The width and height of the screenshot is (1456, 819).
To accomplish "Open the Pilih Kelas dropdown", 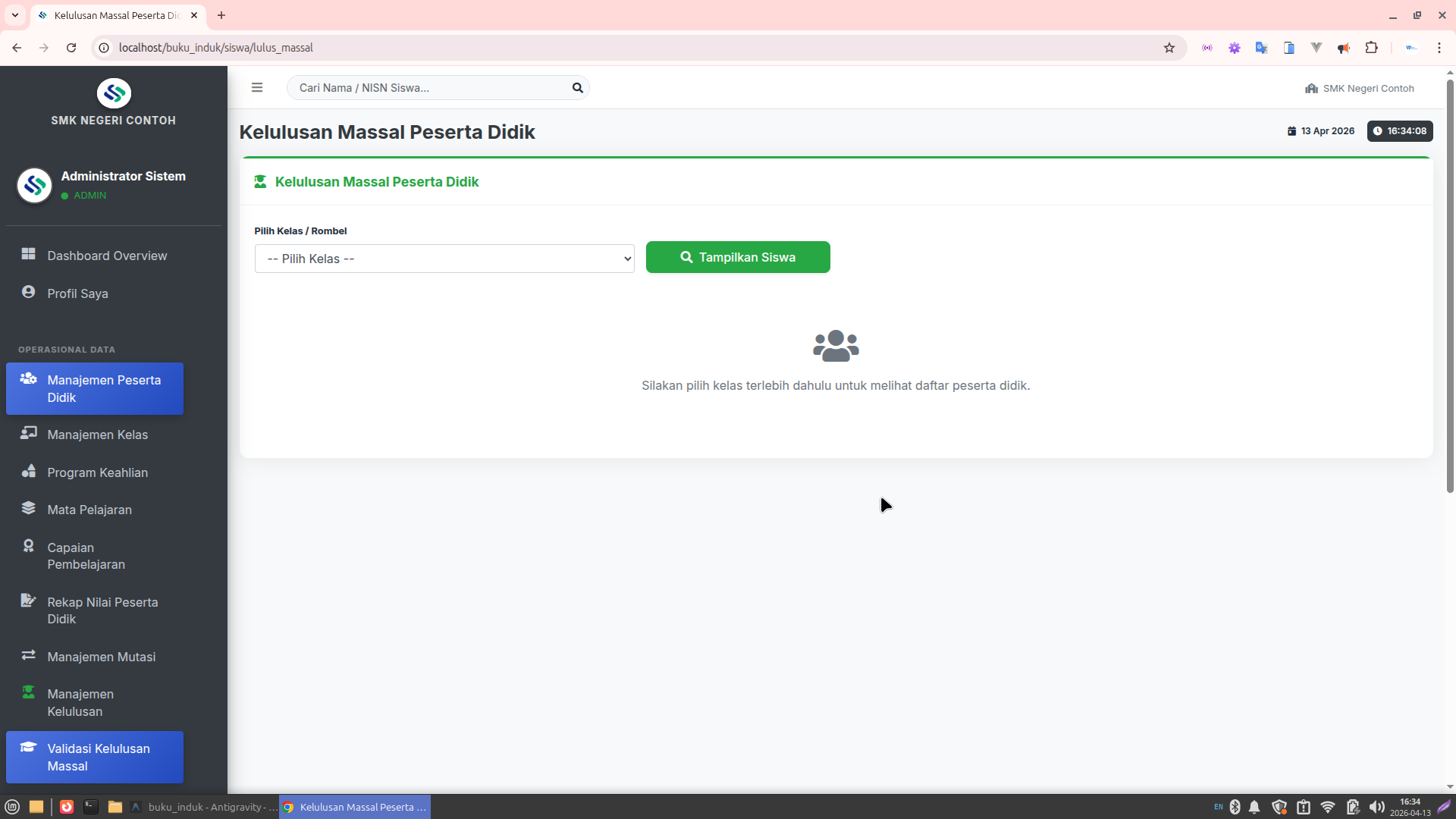I will tap(444, 259).
